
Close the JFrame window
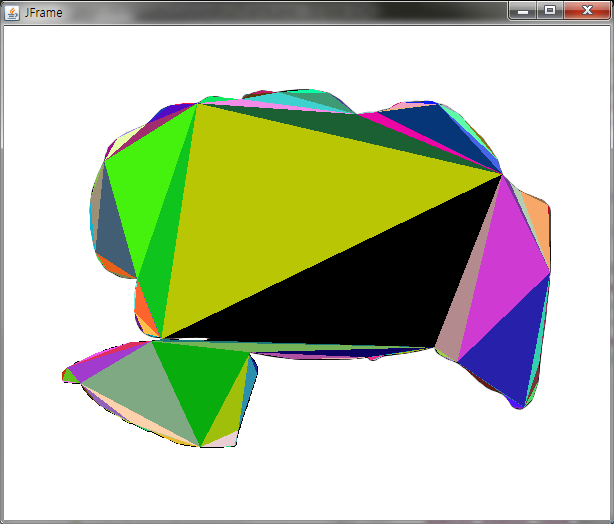coord(587,11)
